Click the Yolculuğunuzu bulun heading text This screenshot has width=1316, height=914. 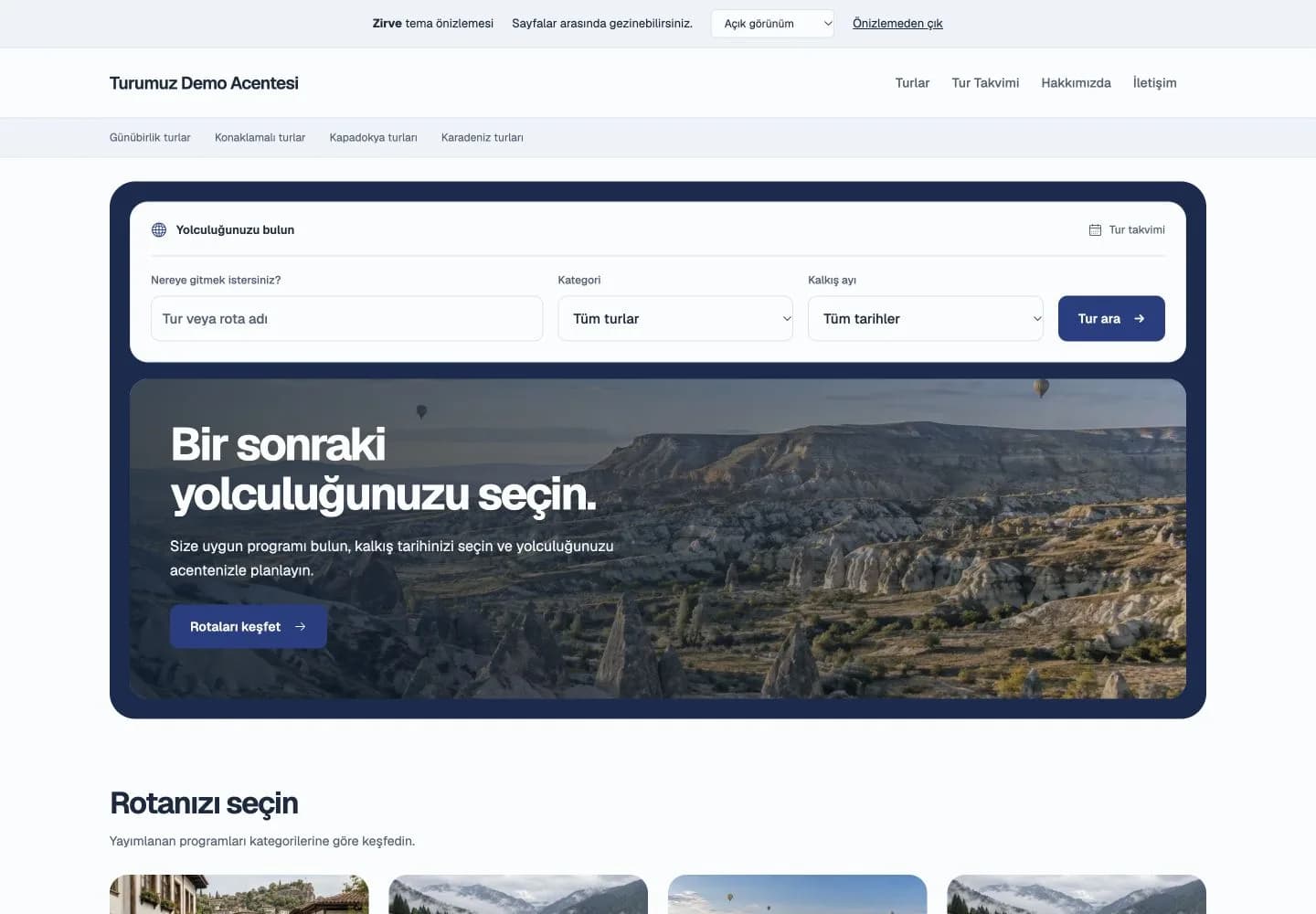235,229
